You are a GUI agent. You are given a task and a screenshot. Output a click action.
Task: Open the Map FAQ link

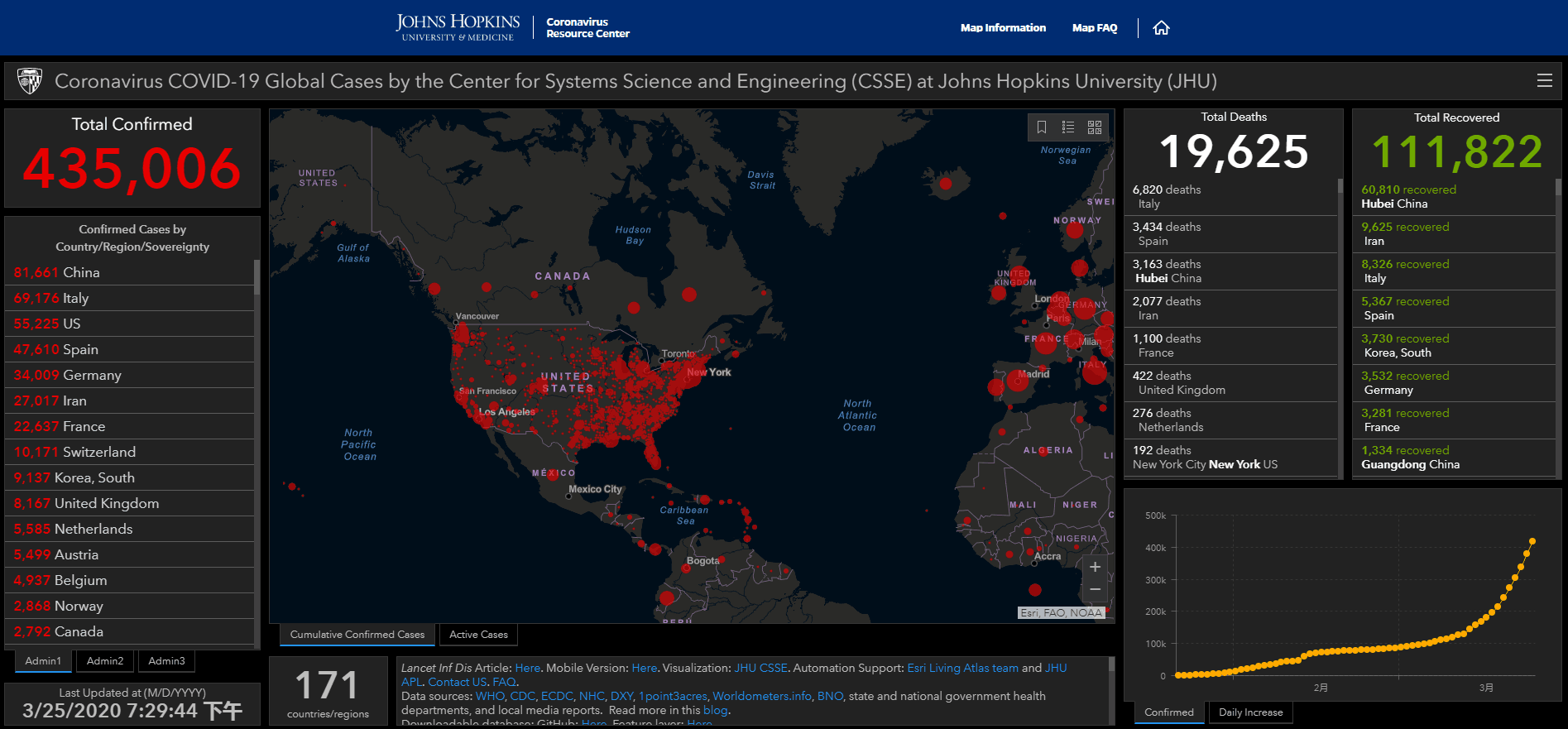tap(1095, 28)
